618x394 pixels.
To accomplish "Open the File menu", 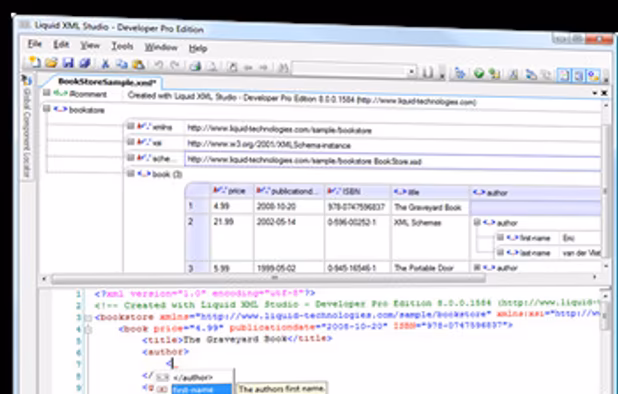I will pyautogui.click(x=35, y=44).
